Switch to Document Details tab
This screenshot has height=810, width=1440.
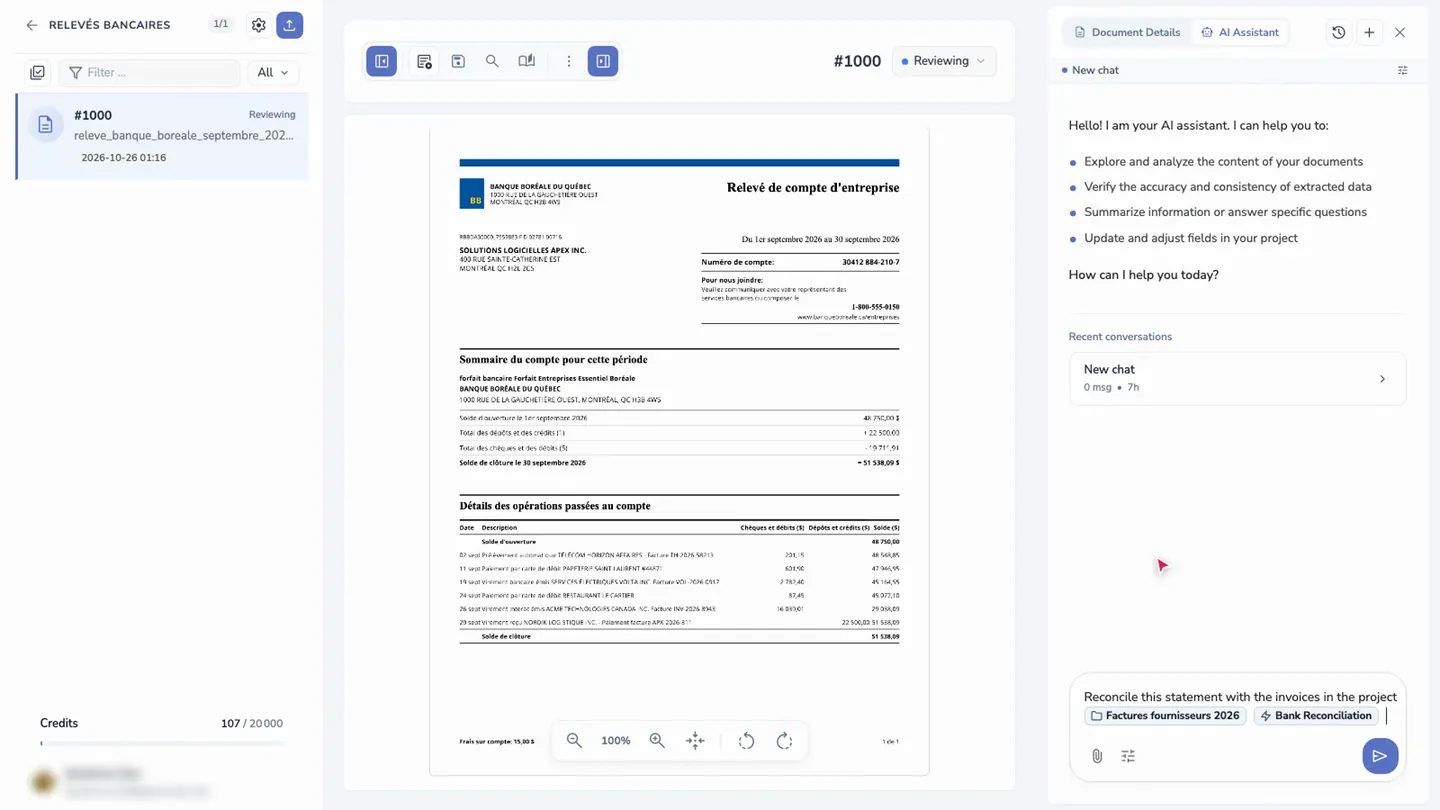point(1127,32)
